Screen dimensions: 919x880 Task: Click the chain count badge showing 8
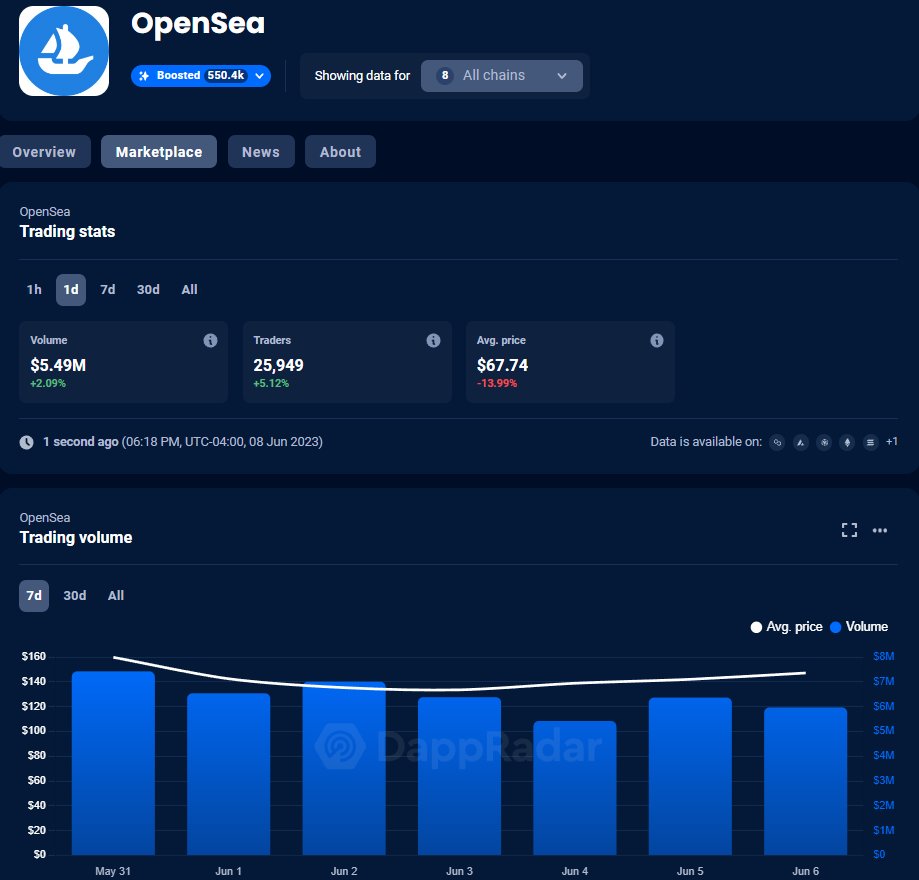pyautogui.click(x=445, y=76)
